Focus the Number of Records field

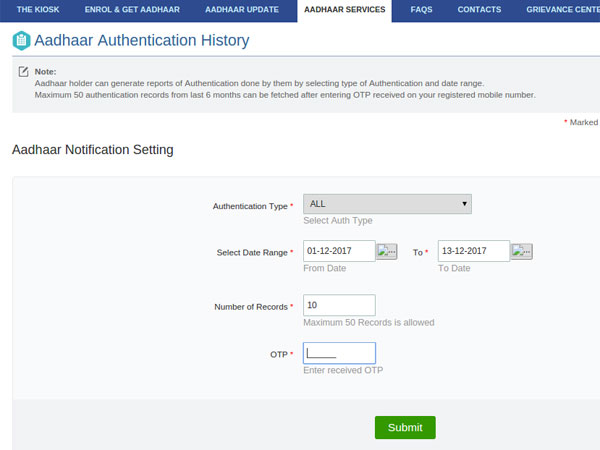[338, 305]
